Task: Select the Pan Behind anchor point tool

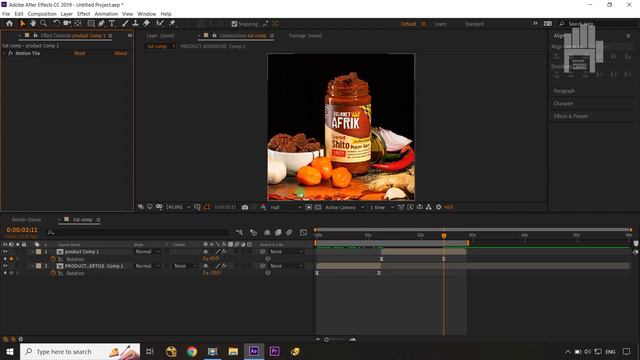Action: [x=78, y=24]
